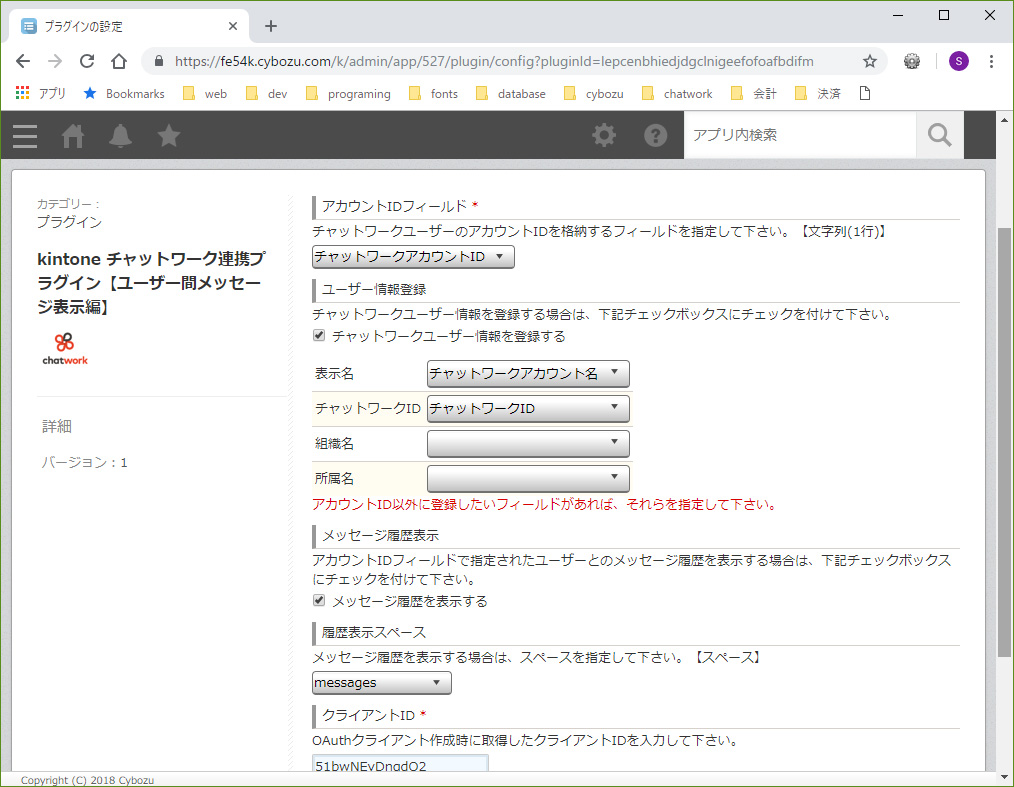Click the address bar URL

point(494,61)
